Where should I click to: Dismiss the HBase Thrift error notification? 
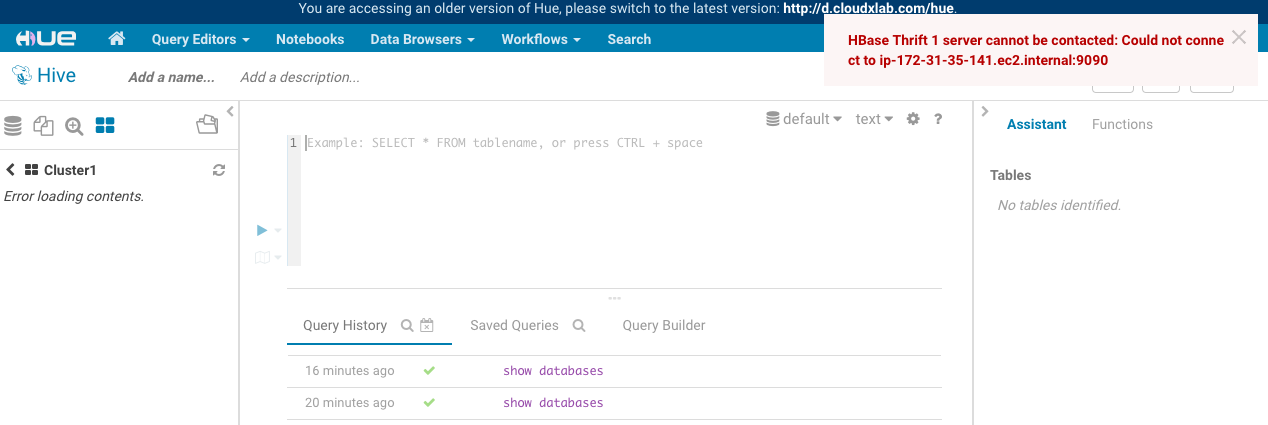1239,37
